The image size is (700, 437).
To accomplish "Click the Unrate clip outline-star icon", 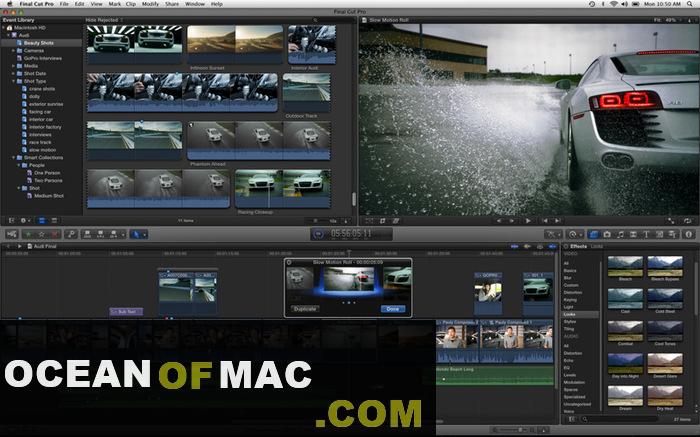I will click(42, 234).
